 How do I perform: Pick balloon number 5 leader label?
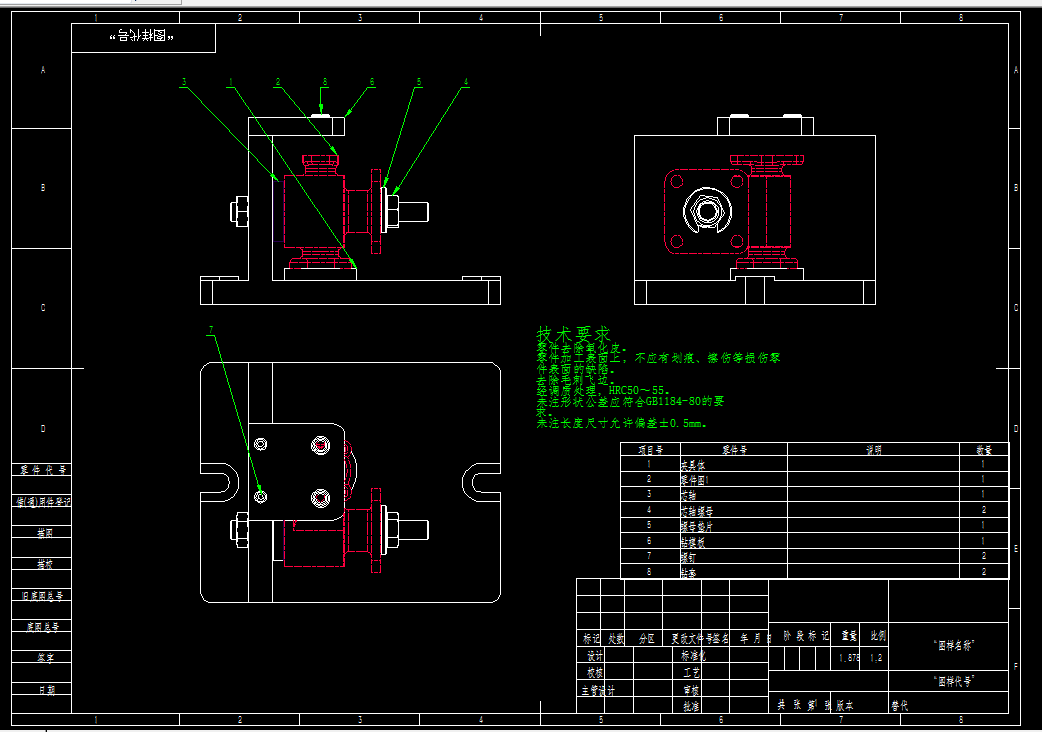pyautogui.click(x=419, y=82)
